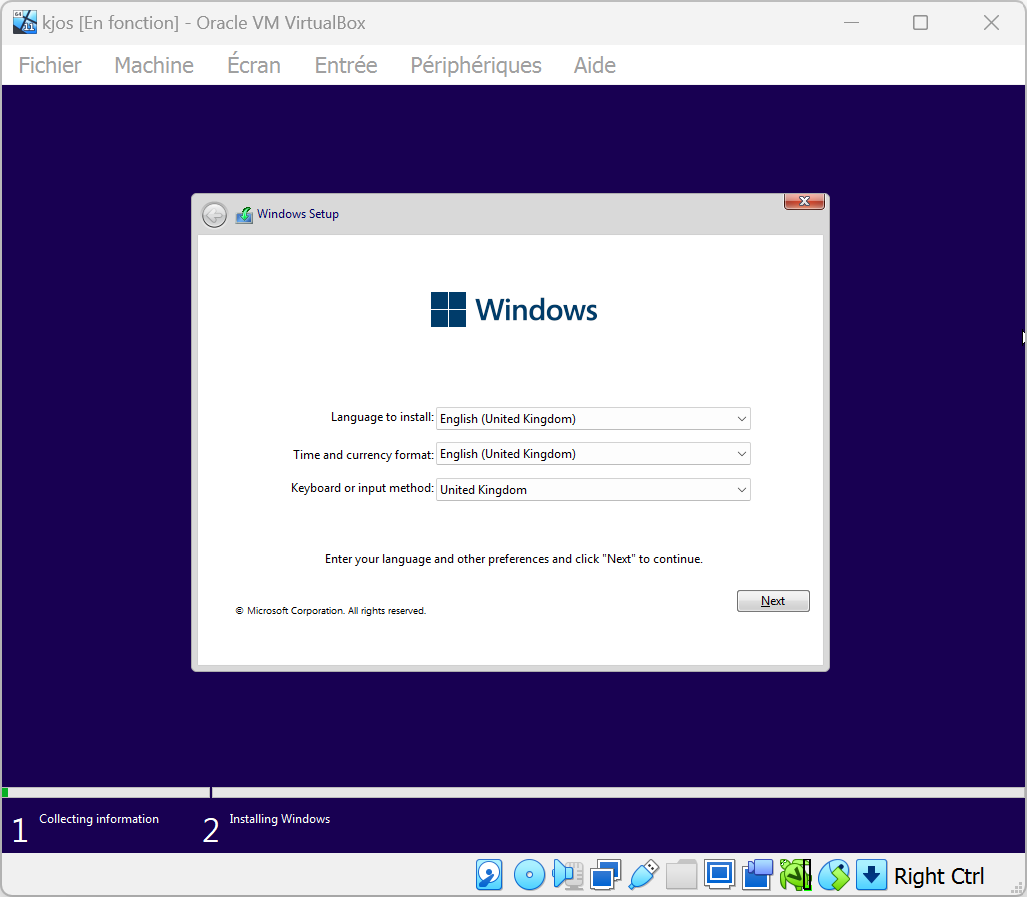The width and height of the screenshot is (1027, 897).
Task: Open the recording status icon
Action: click(757, 875)
